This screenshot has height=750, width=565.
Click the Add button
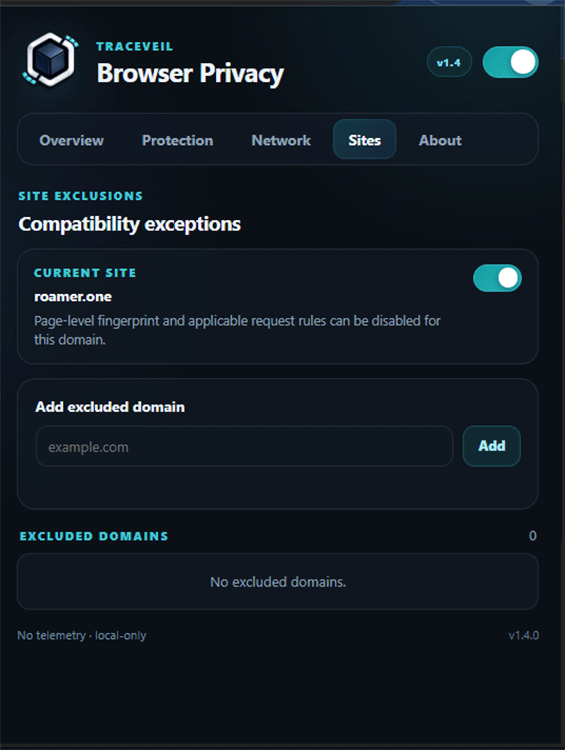pos(491,446)
